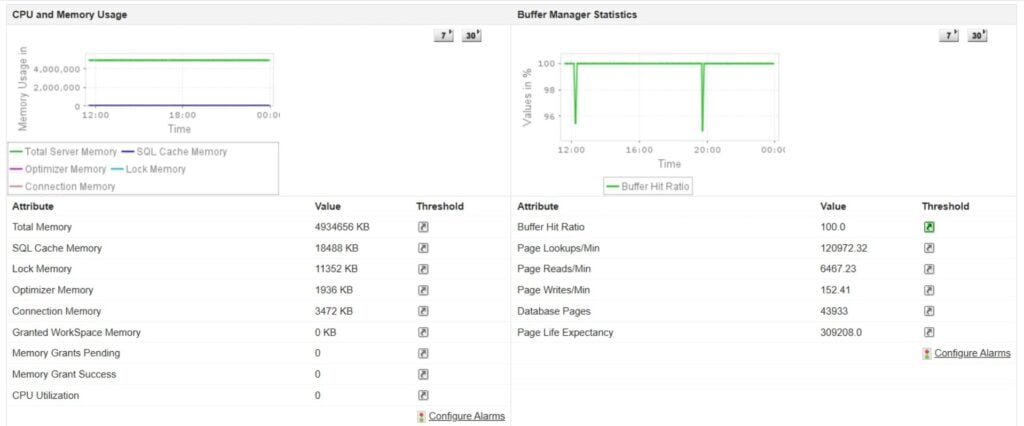This screenshot has height=426, width=1024.
Task: Select Page Lookups/Min value 120972.32
Action: point(844,248)
